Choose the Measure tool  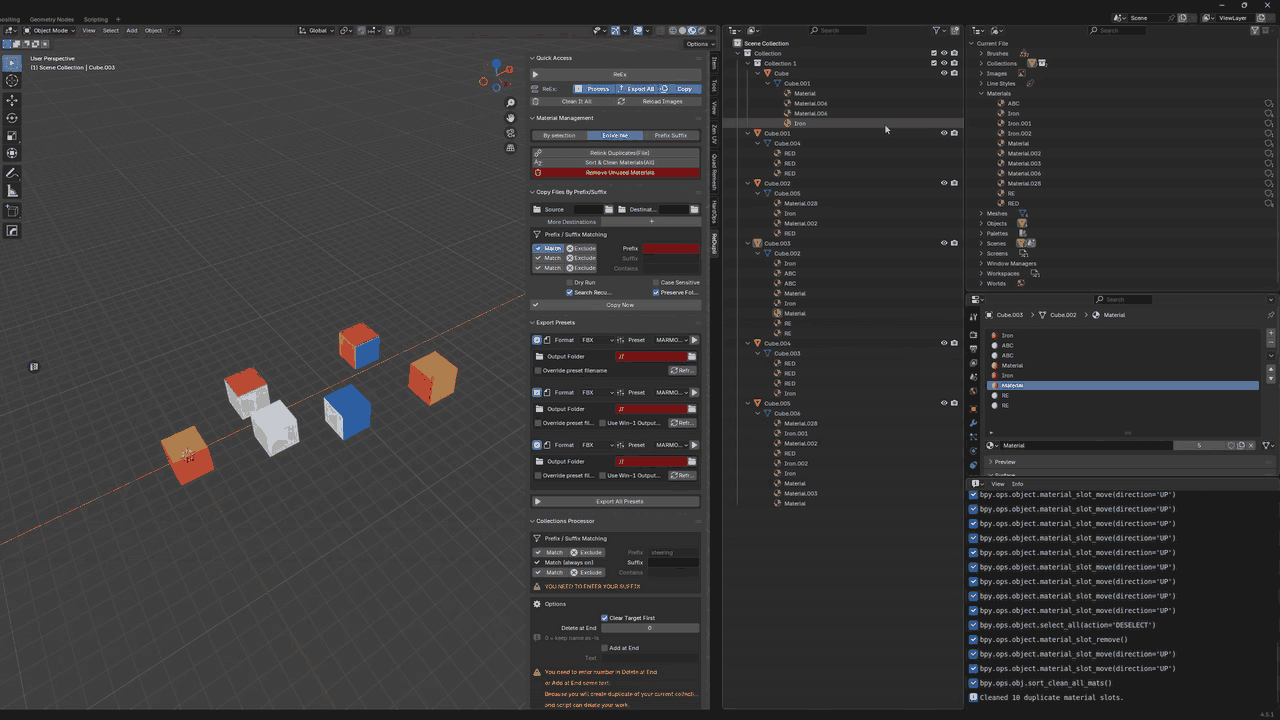click(x=12, y=191)
